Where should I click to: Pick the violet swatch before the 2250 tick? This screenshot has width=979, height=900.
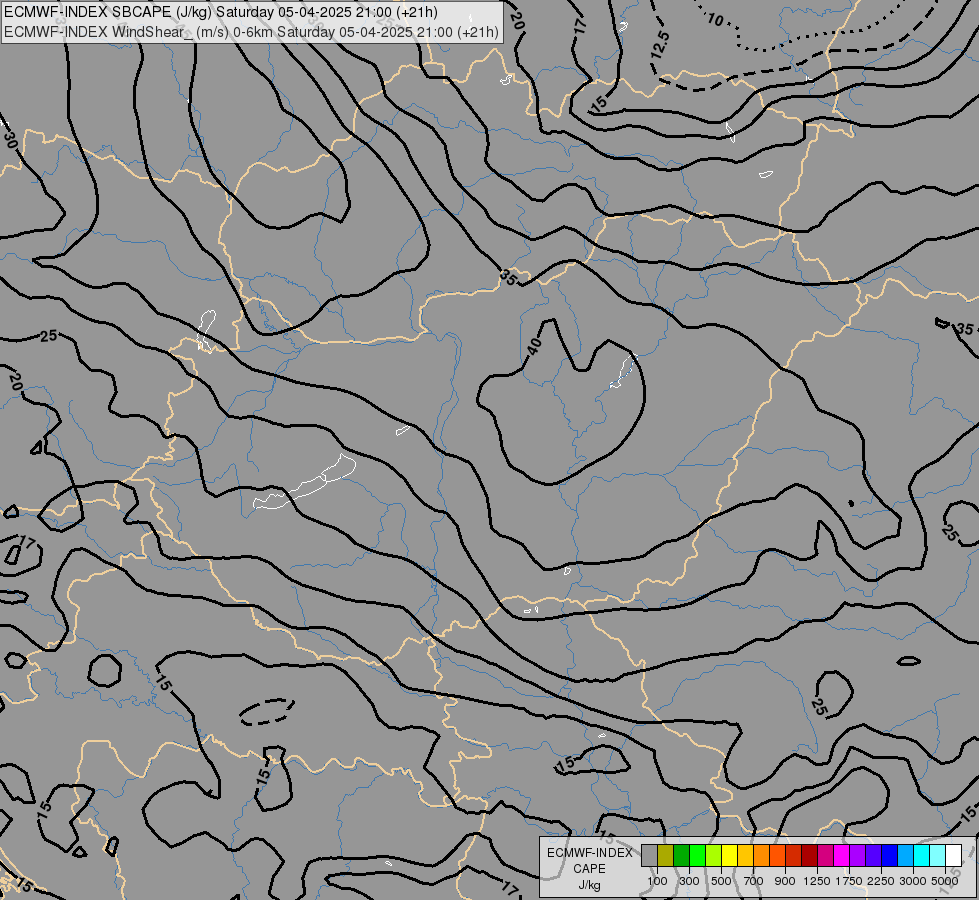[873, 855]
